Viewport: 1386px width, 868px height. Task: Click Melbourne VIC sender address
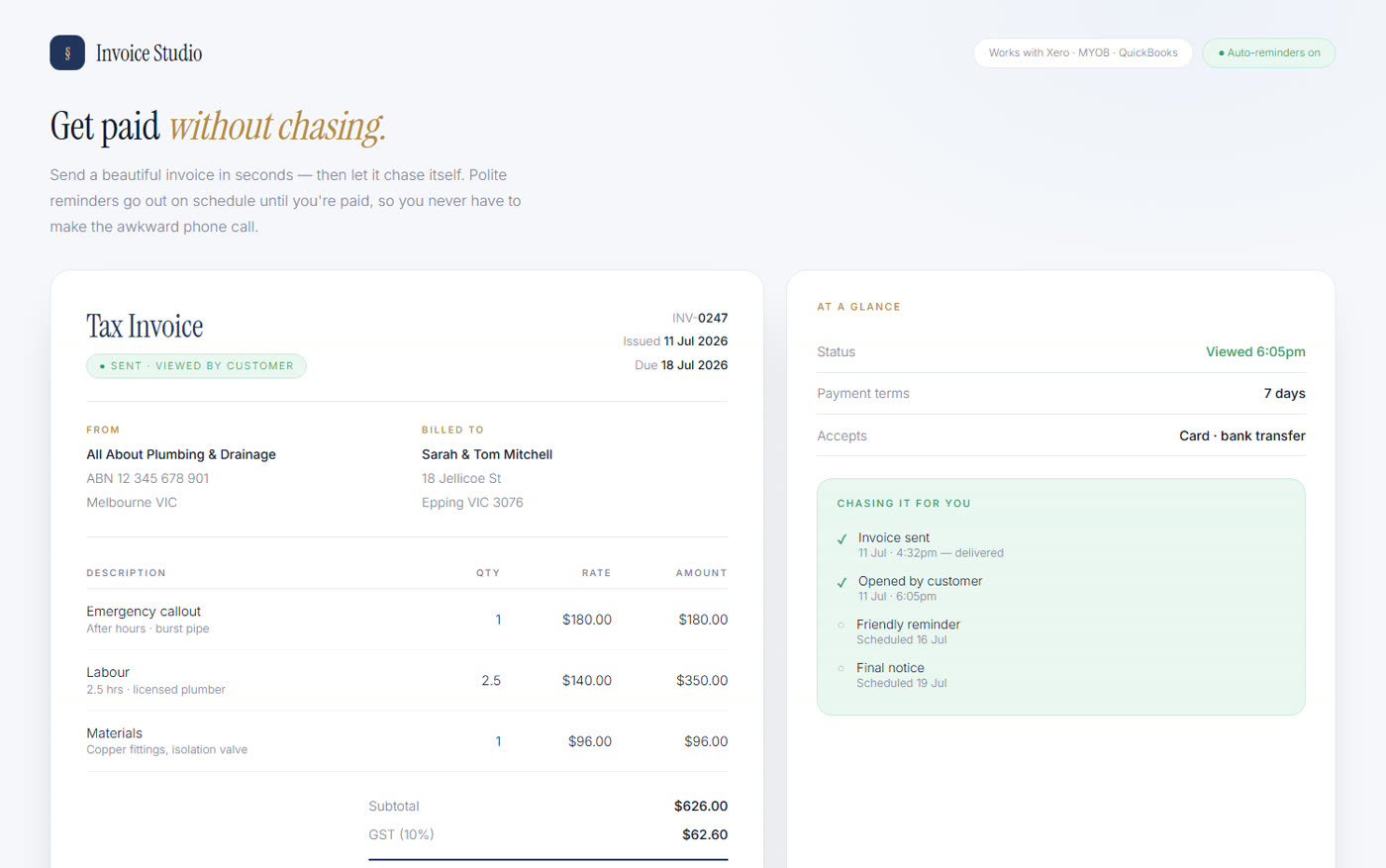(132, 502)
